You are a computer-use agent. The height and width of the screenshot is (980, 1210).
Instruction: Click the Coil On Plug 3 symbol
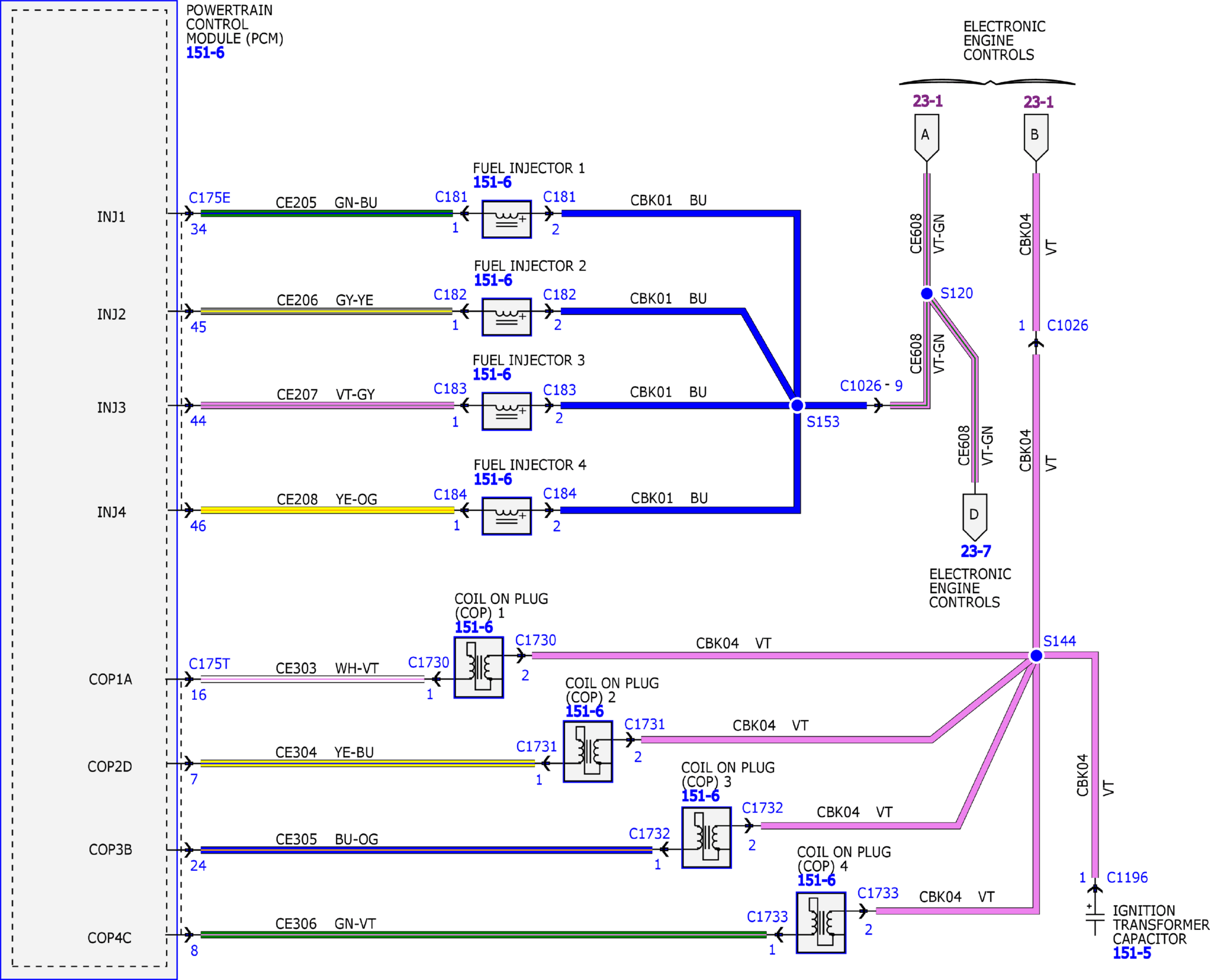point(706,837)
